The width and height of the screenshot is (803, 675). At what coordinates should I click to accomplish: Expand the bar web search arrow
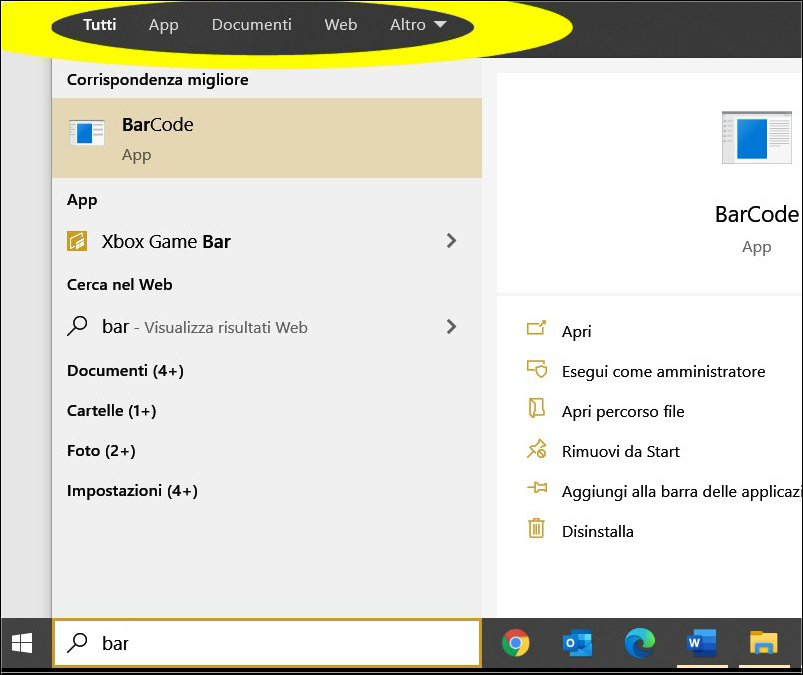coord(451,326)
